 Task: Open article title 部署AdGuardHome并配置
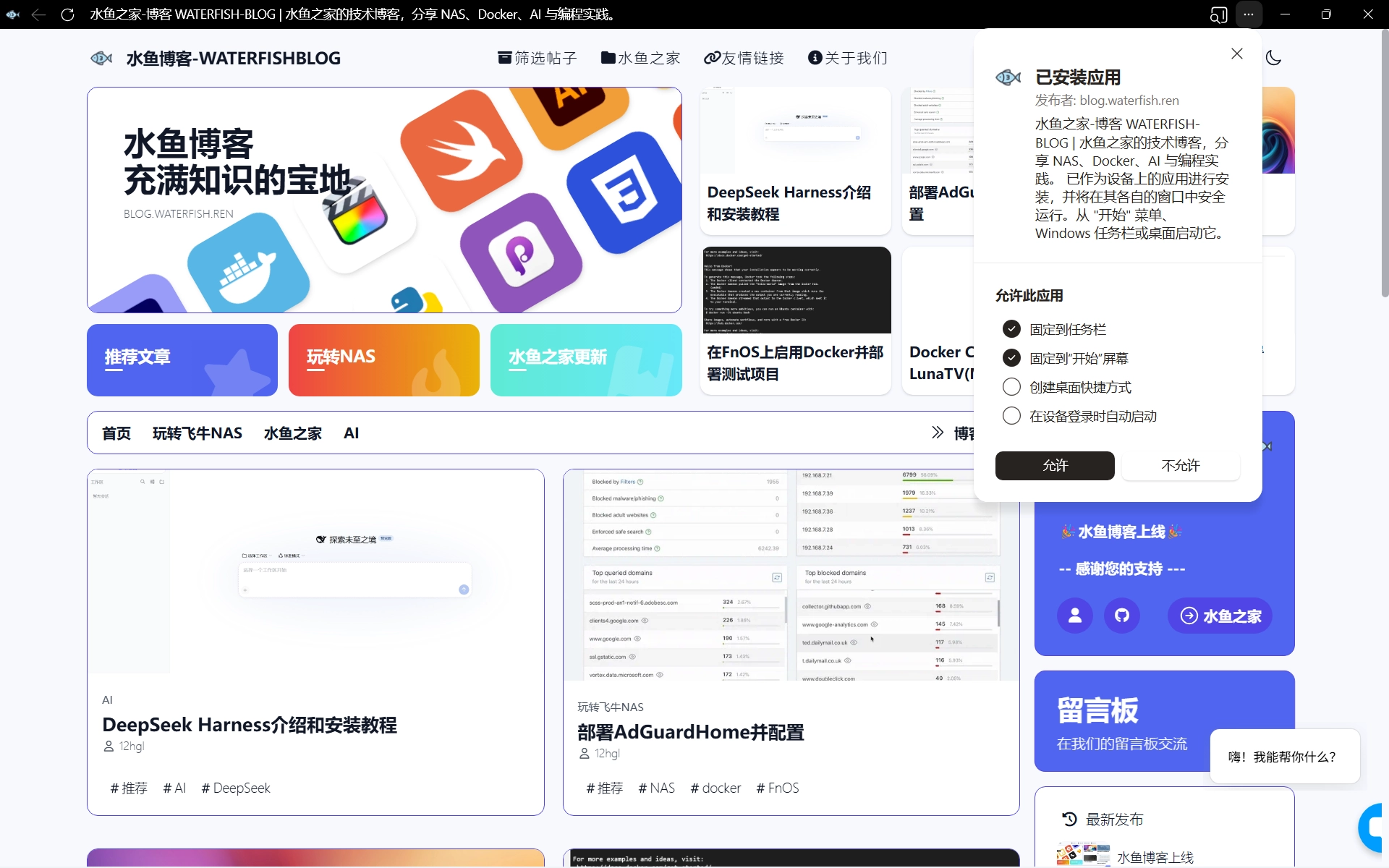click(691, 732)
